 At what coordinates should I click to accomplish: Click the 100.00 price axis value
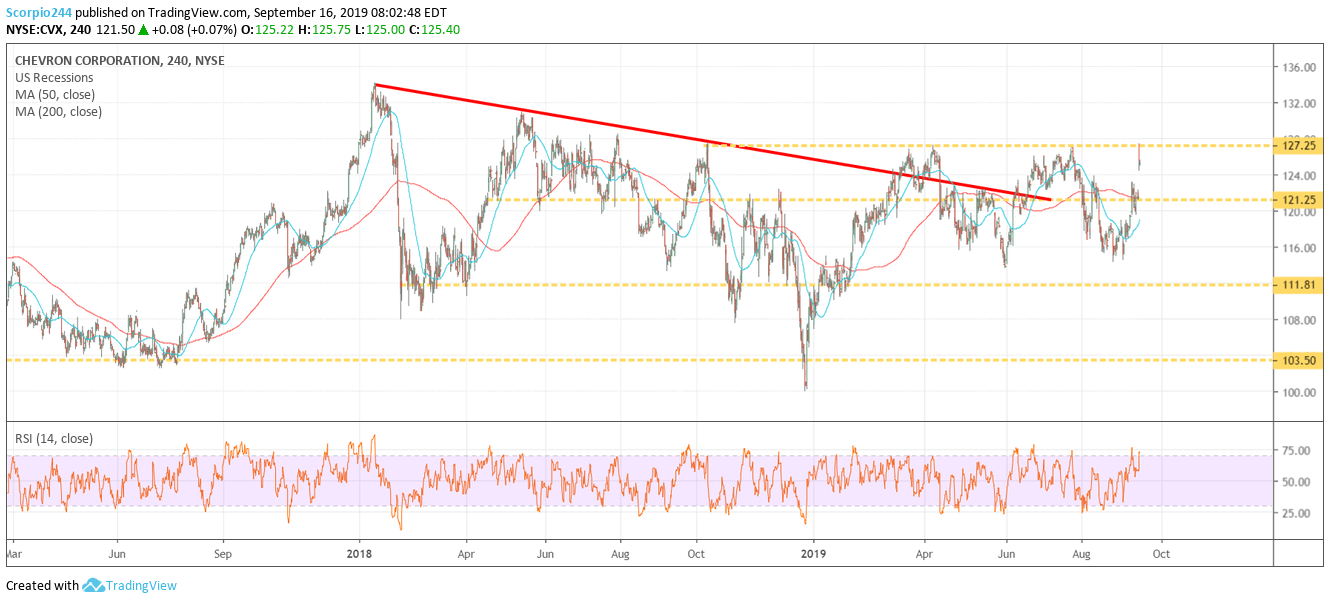(x=1299, y=393)
